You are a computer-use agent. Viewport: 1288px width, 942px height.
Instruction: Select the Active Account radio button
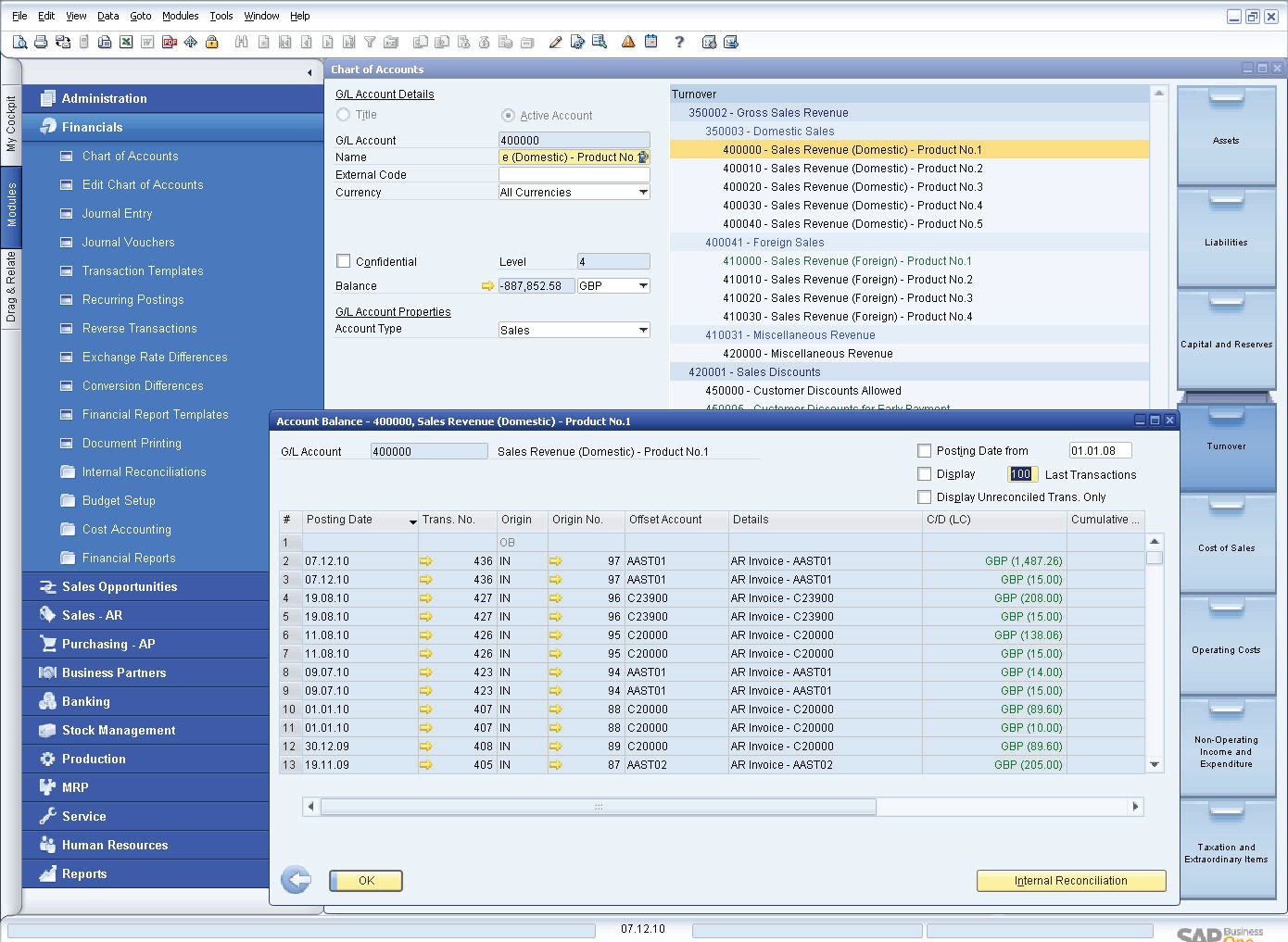coord(509,115)
